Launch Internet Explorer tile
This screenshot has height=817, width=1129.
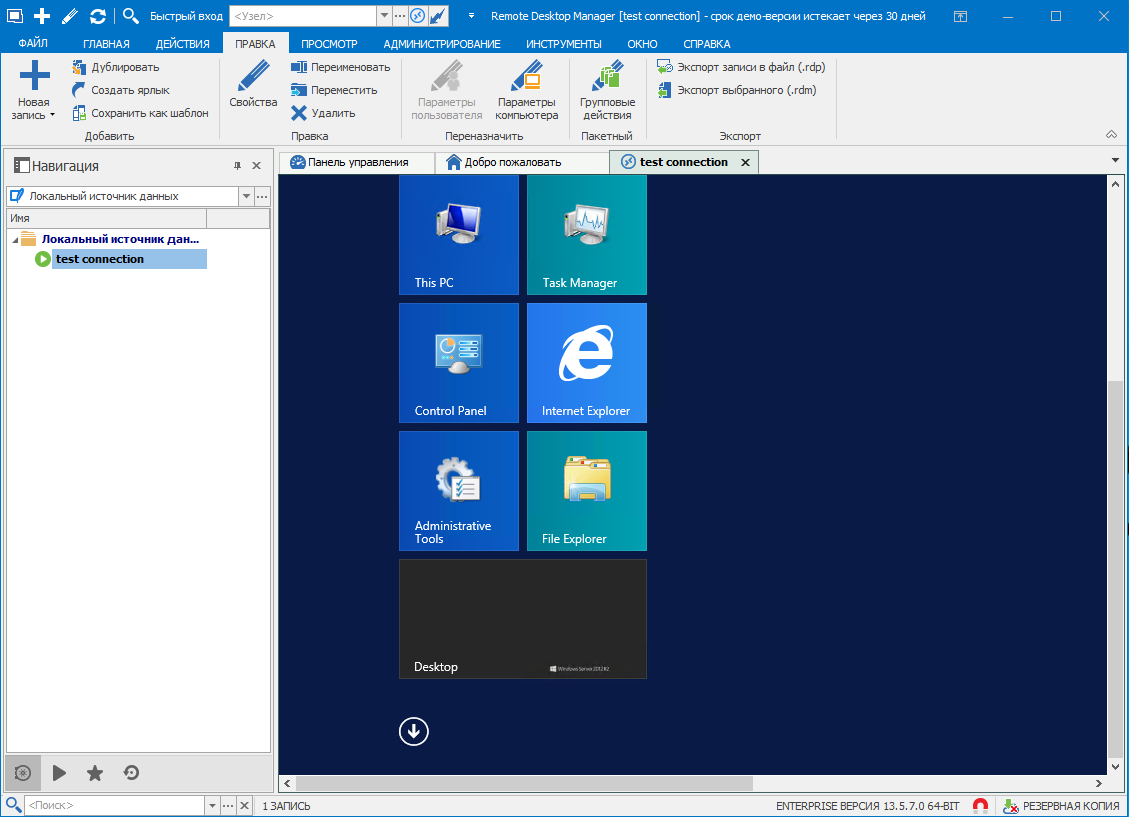(x=587, y=363)
